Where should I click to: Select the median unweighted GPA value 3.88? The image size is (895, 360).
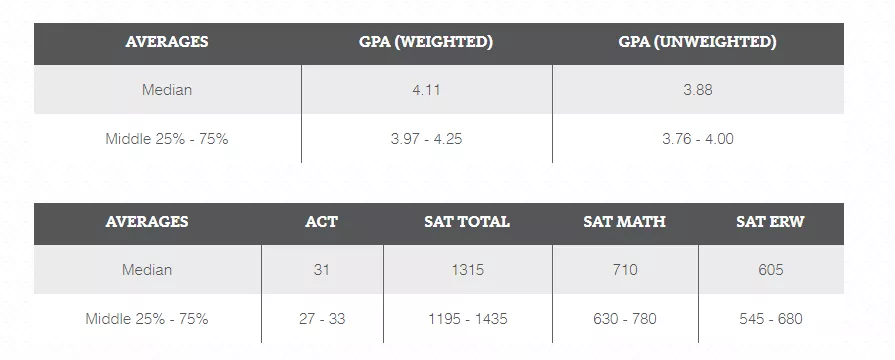tap(698, 90)
